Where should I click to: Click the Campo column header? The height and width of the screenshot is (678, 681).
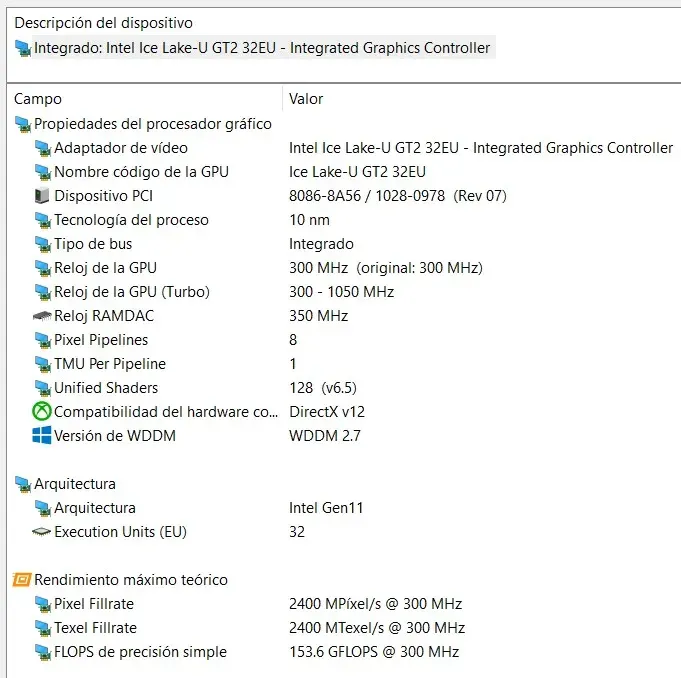pos(38,99)
